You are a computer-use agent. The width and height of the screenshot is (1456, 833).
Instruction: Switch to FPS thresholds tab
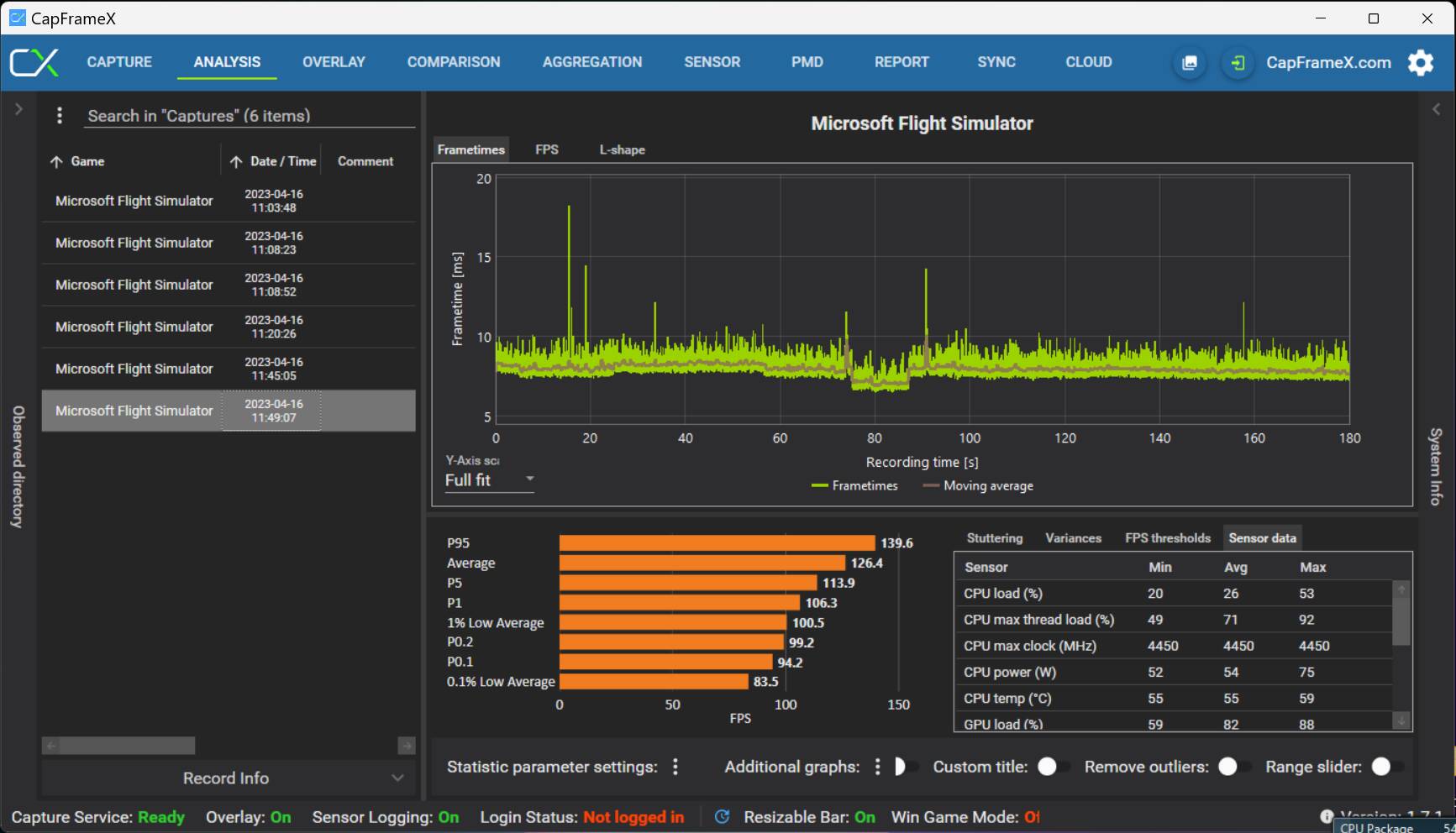(x=1168, y=538)
